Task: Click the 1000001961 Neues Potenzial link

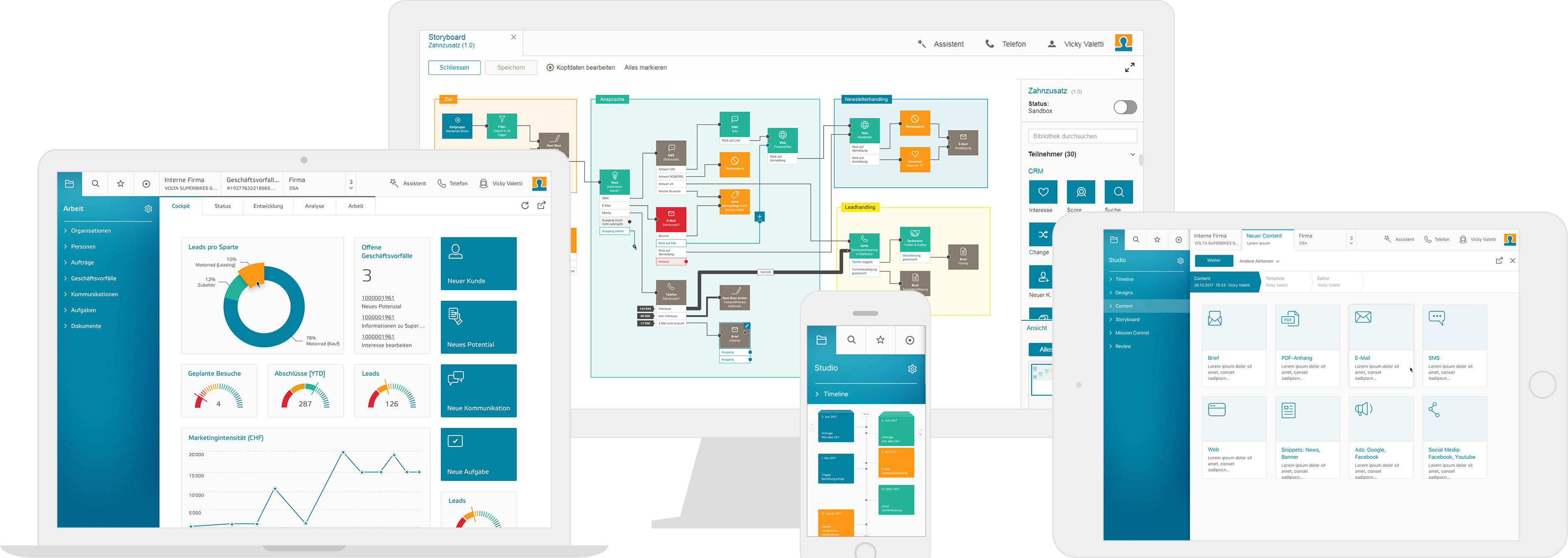Action: click(377, 298)
